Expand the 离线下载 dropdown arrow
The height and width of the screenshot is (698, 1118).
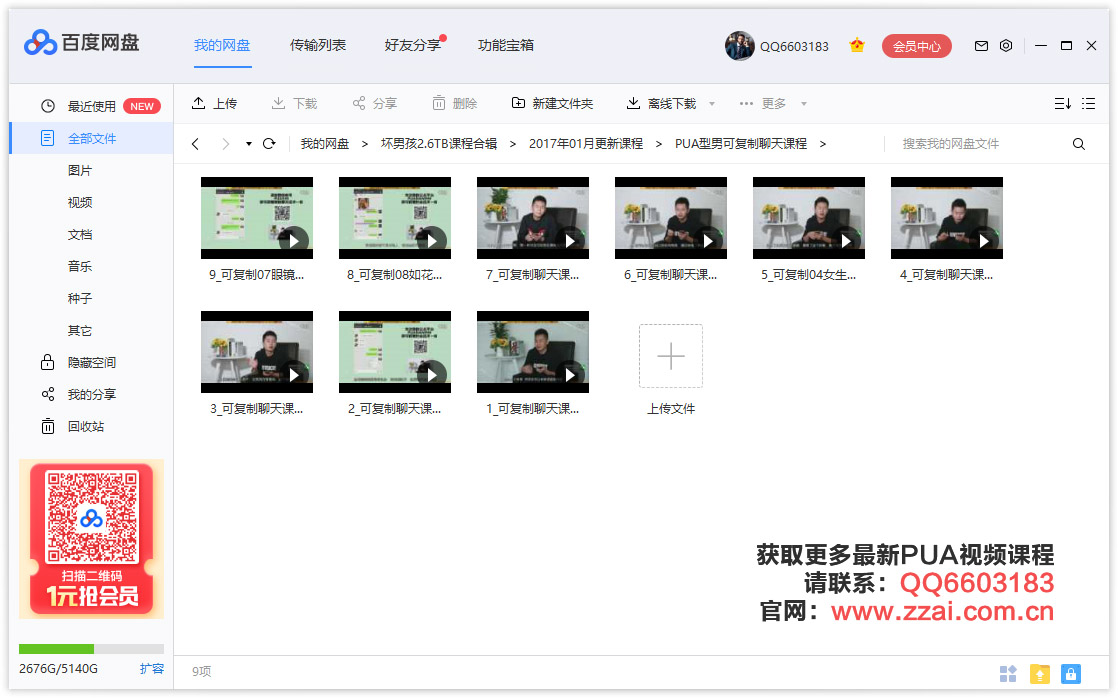click(712, 104)
